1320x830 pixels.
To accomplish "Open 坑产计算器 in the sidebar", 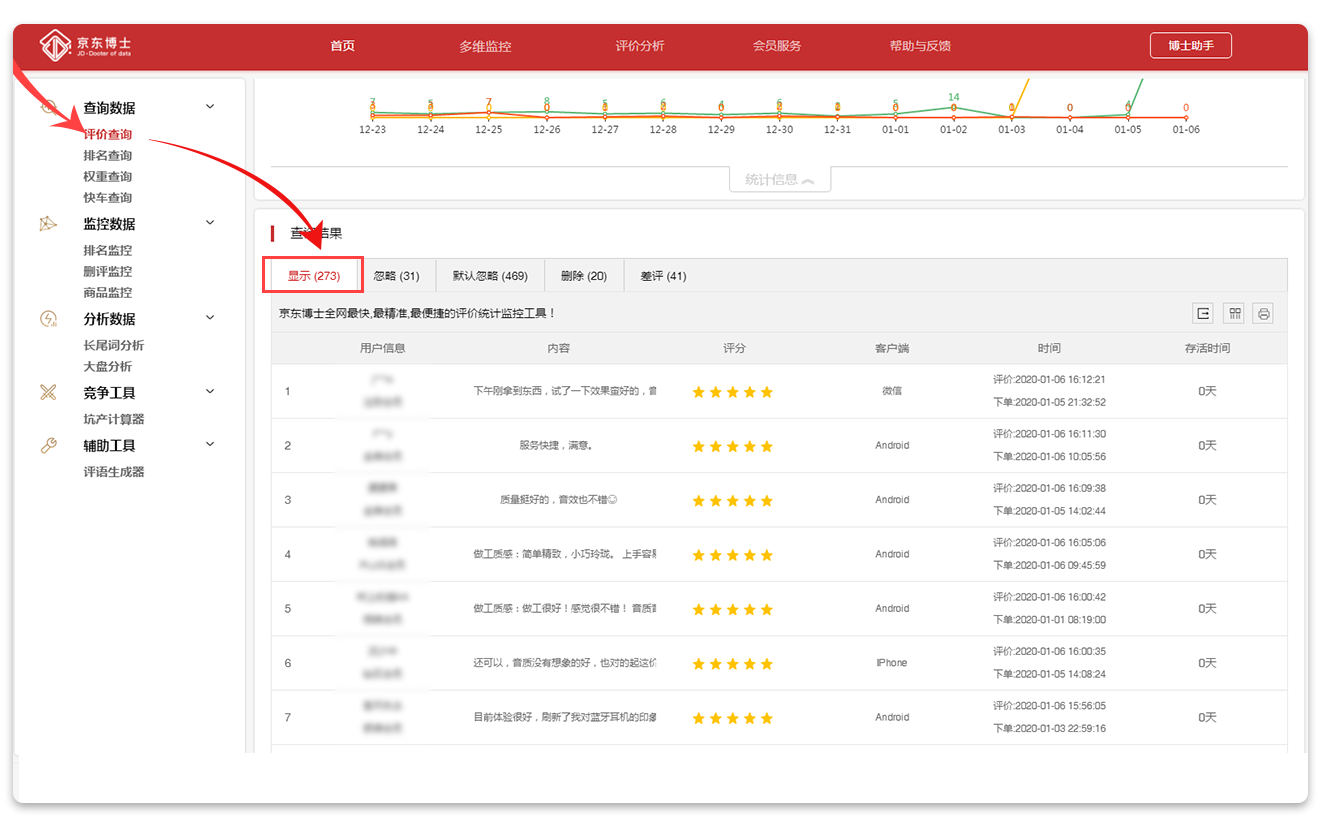I will click(x=114, y=420).
